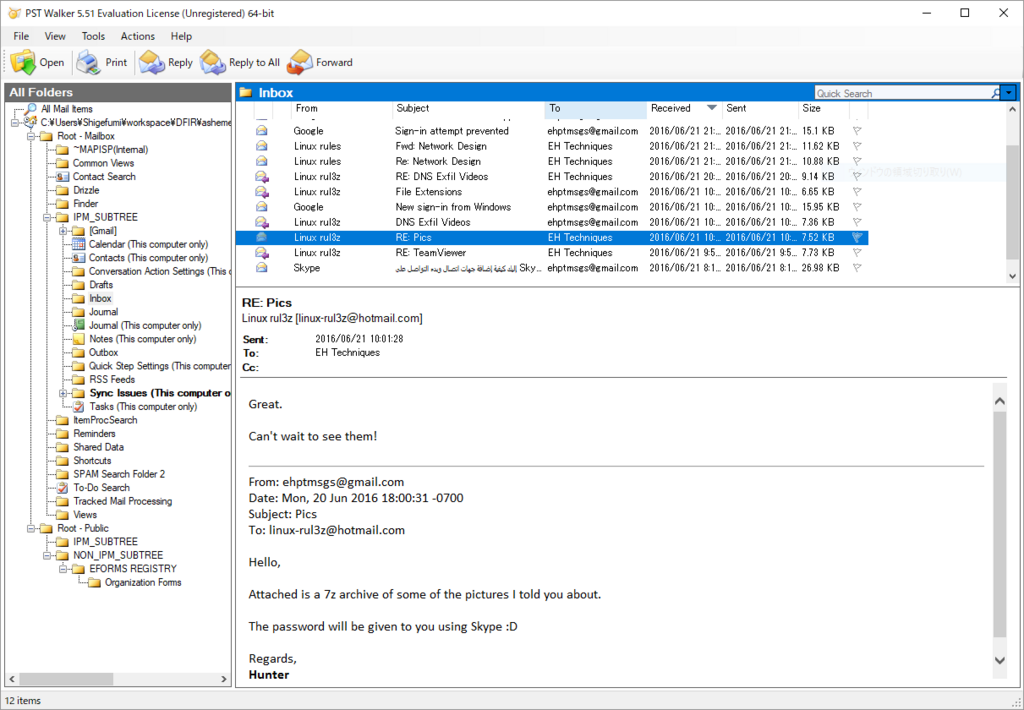1024x710 pixels.
Task: Click the Contacts folder icon in tree
Action: point(78,258)
